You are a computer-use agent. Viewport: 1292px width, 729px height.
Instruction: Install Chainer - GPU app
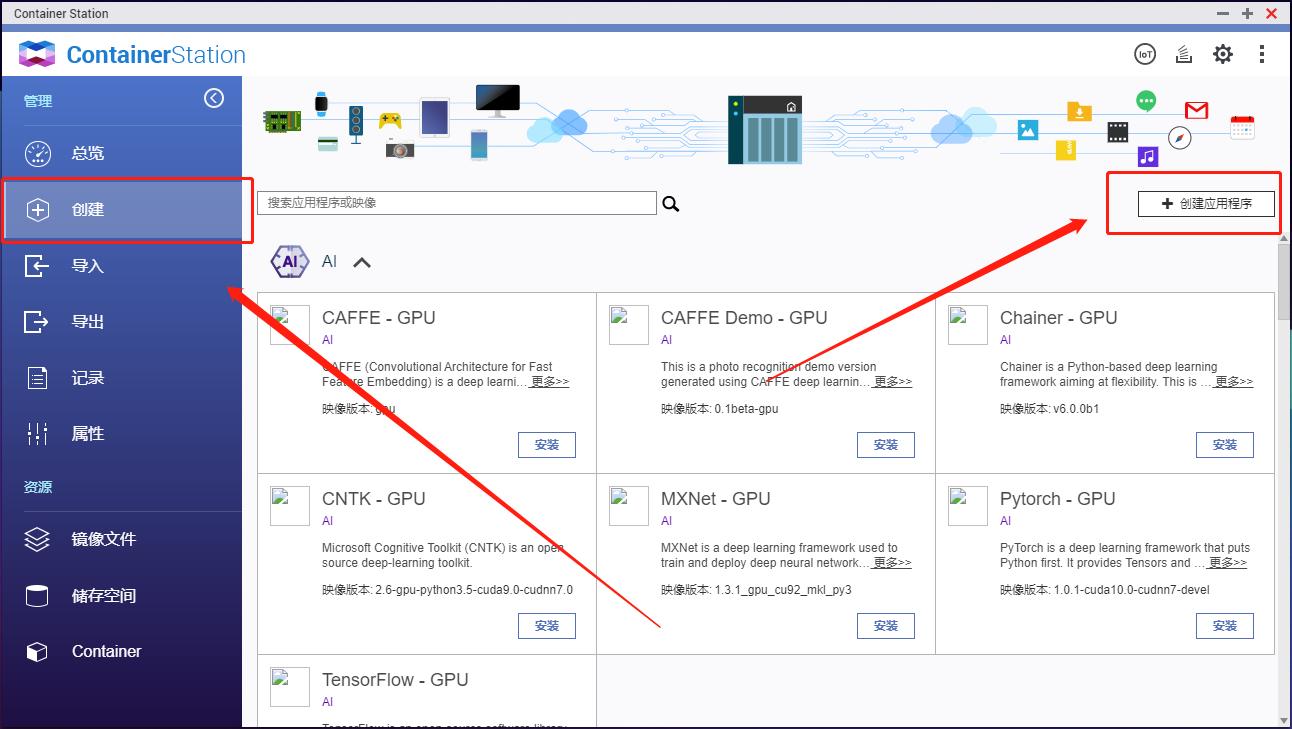1225,445
